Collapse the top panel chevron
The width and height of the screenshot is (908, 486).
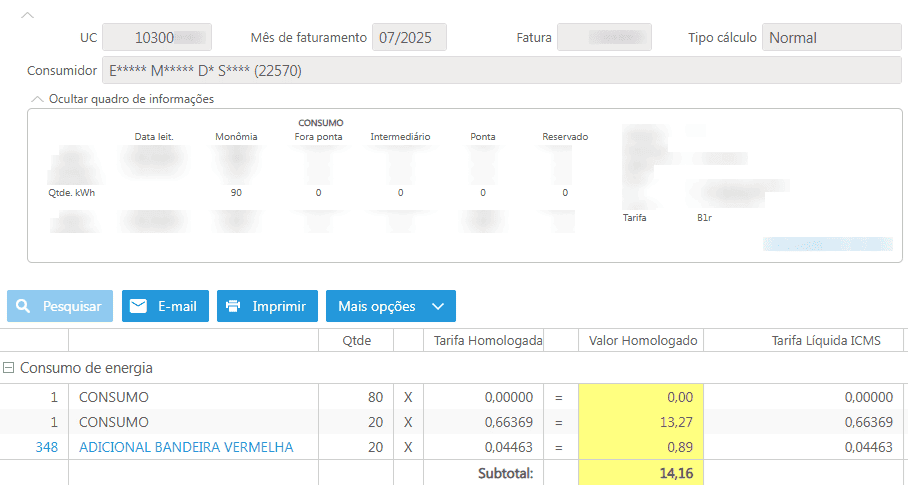pos(27,15)
